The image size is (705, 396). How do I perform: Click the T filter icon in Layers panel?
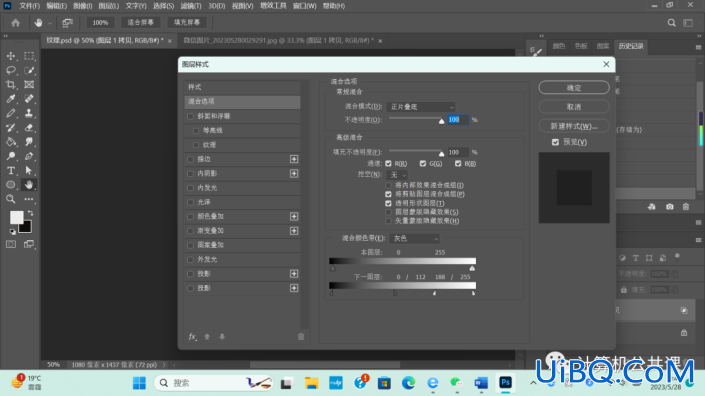click(x=636, y=258)
